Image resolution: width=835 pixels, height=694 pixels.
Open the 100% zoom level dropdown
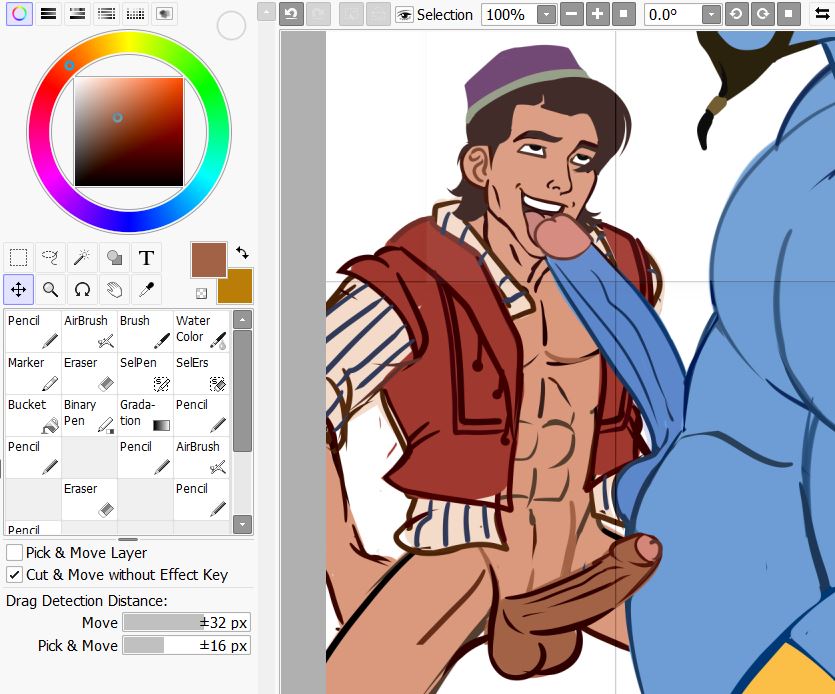click(x=546, y=15)
